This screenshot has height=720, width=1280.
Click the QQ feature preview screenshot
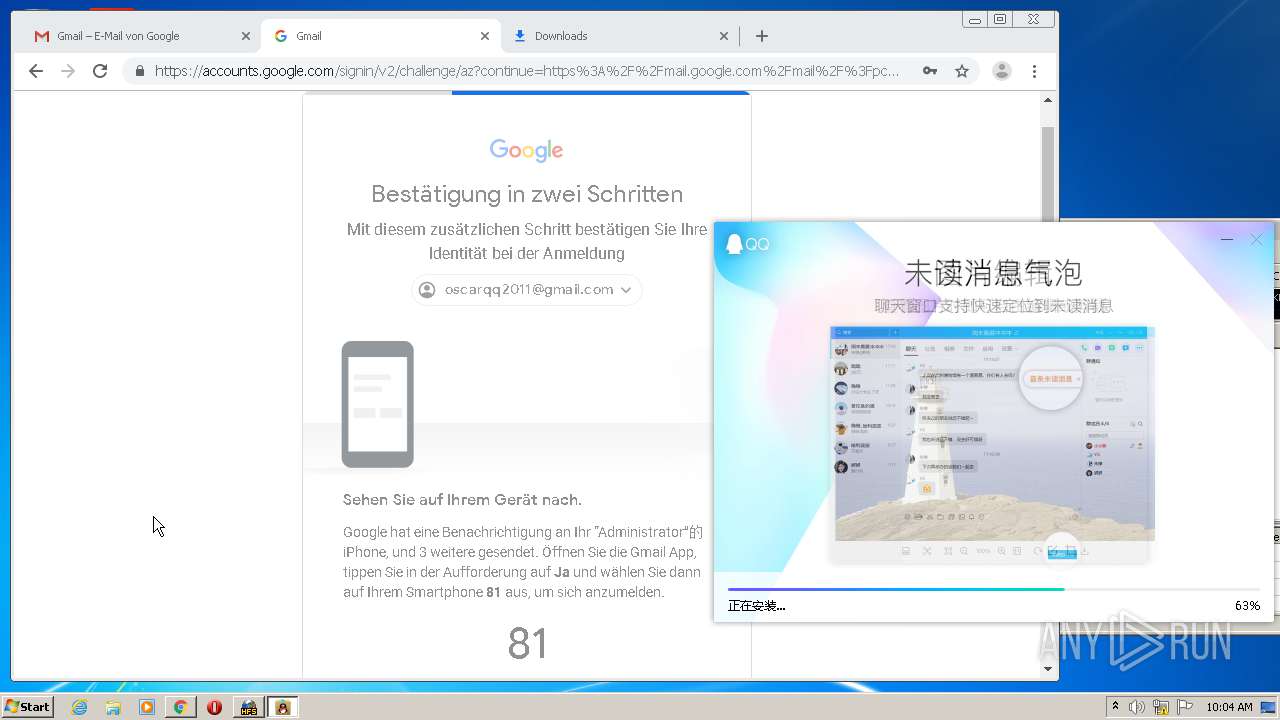click(992, 445)
